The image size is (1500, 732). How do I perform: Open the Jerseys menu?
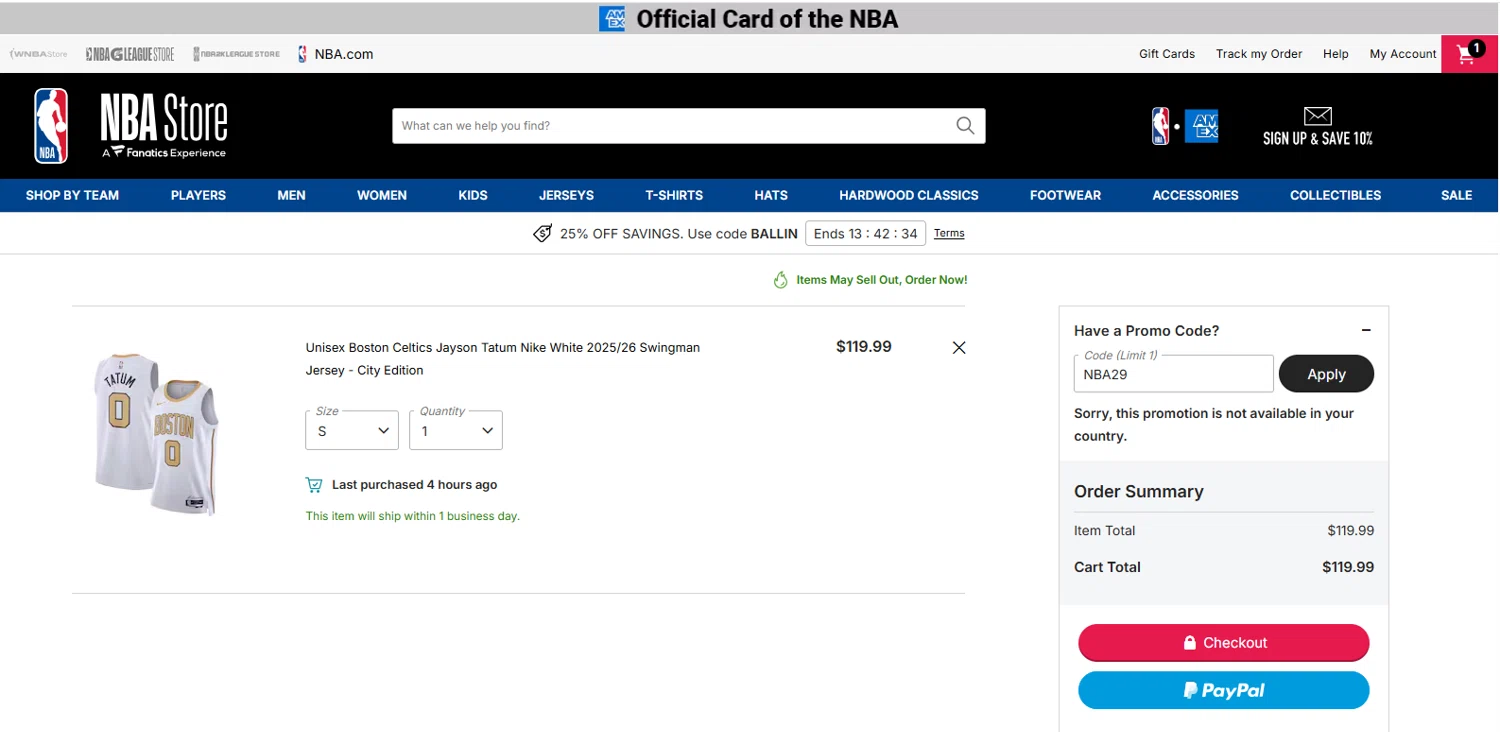coord(566,195)
